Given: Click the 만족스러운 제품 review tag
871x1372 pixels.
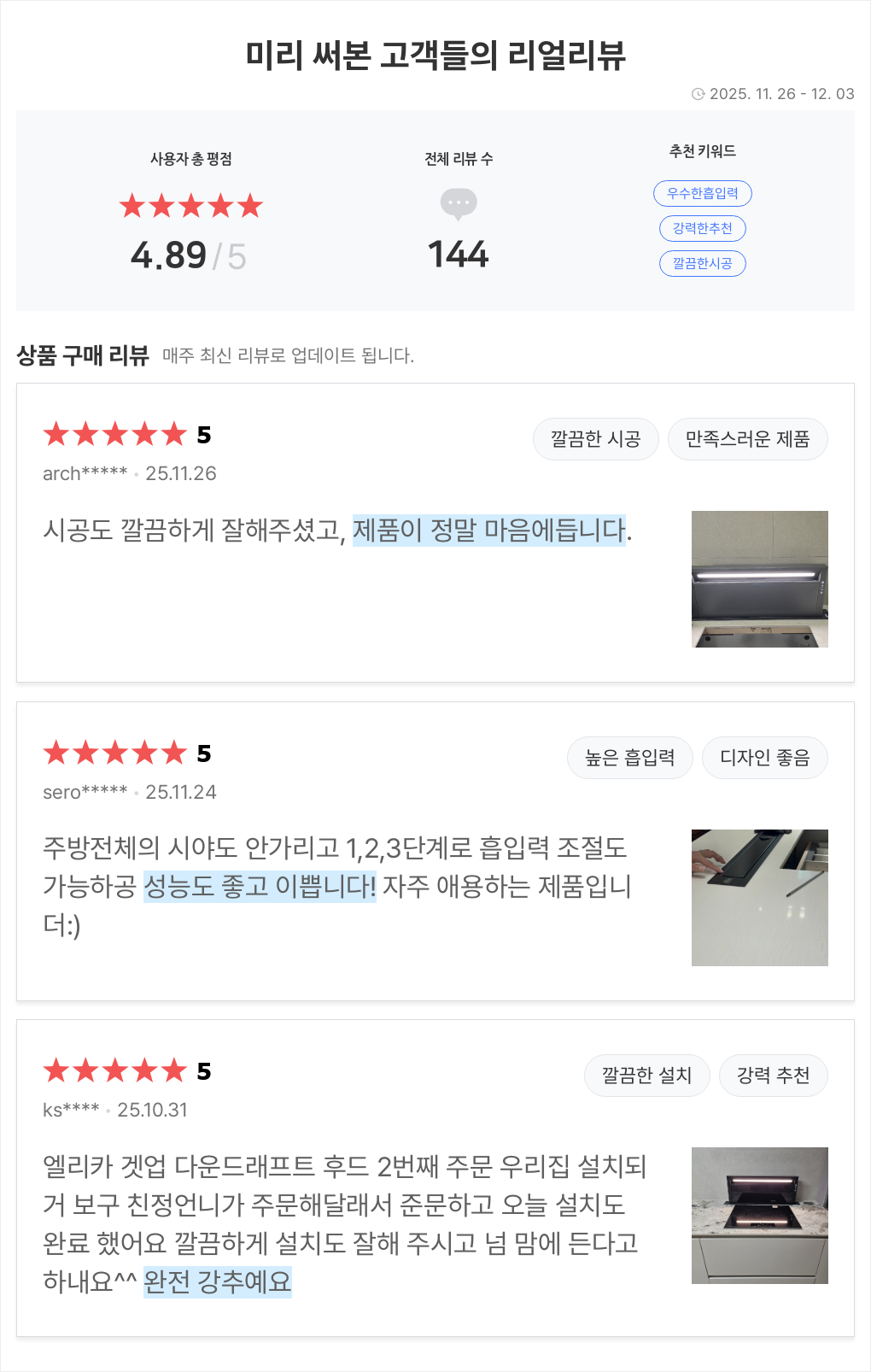Looking at the screenshot, I should coord(747,439).
